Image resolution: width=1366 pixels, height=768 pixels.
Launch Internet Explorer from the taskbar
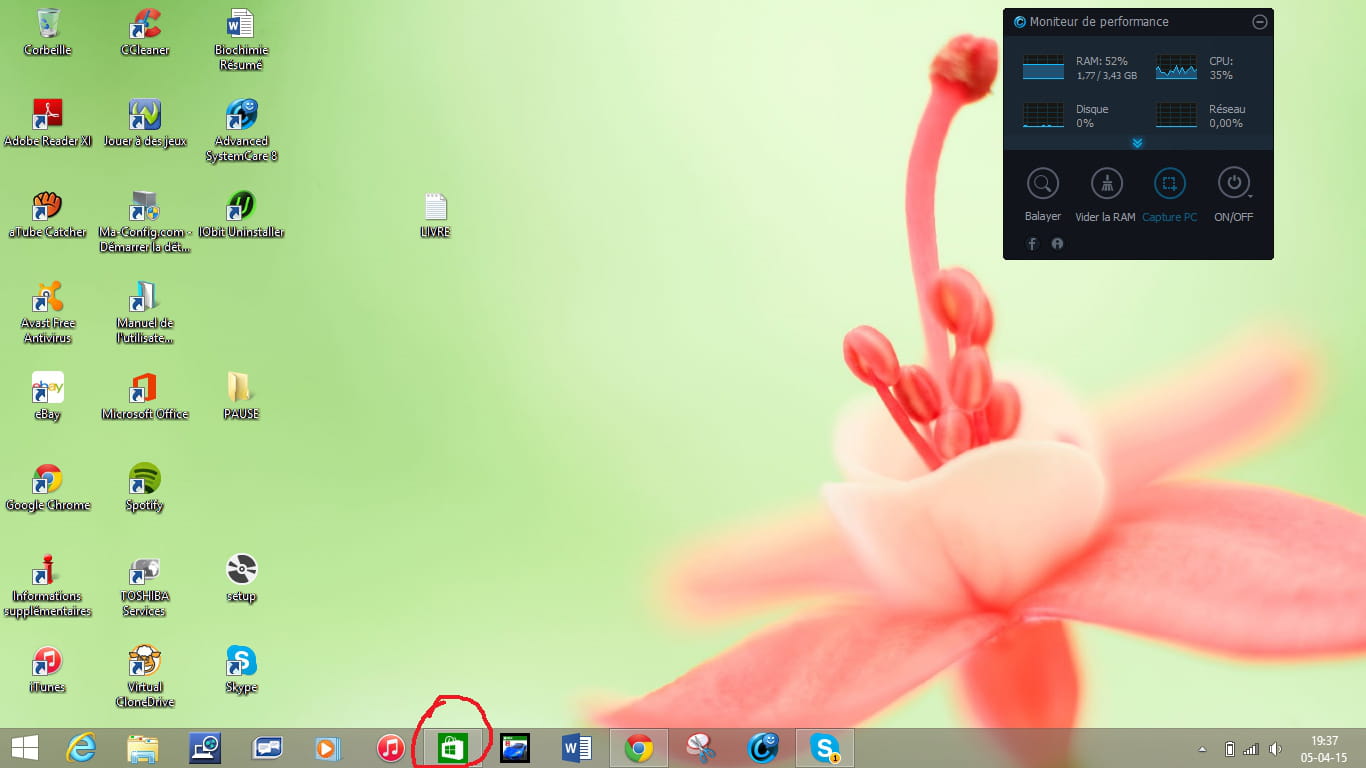(81, 748)
